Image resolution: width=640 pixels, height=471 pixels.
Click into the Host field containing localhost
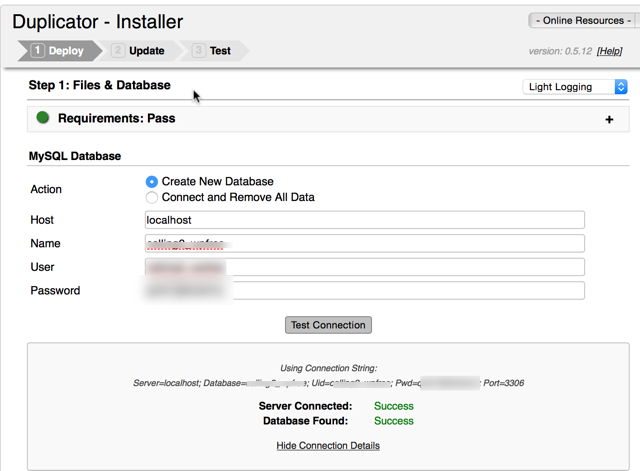[x=364, y=220]
